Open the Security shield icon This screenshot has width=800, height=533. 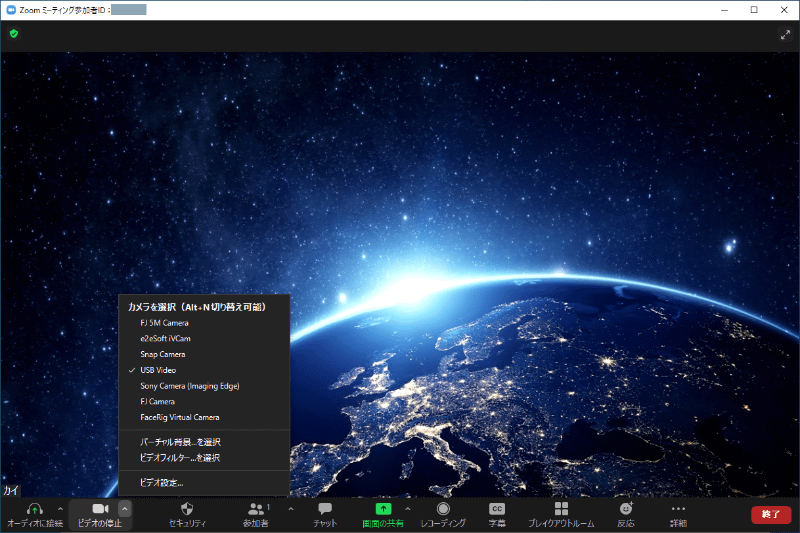pos(187,509)
